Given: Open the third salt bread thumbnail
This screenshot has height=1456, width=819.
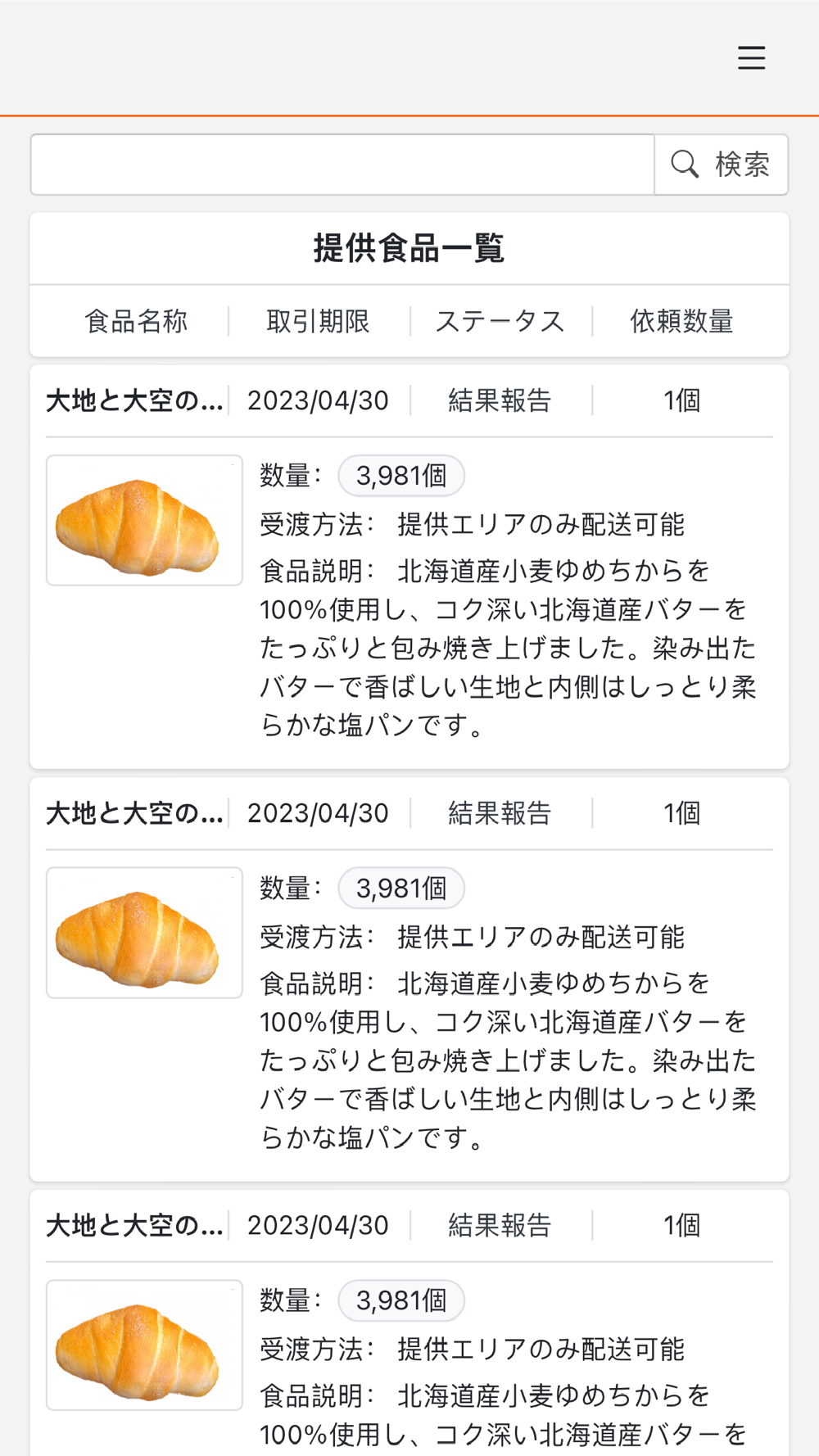Looking at the screenshot, I should [x=144, y=1345].
